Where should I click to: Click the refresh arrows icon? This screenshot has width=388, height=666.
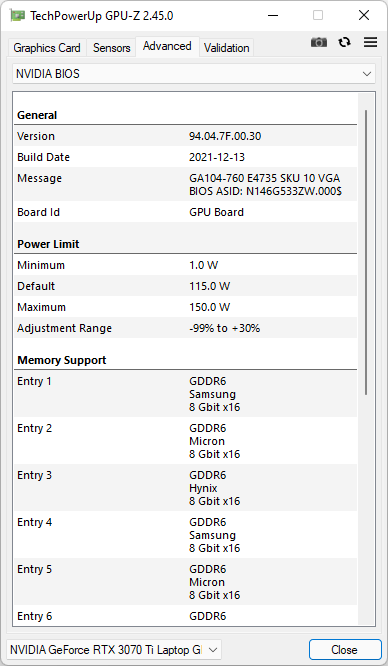coord(345,42)
